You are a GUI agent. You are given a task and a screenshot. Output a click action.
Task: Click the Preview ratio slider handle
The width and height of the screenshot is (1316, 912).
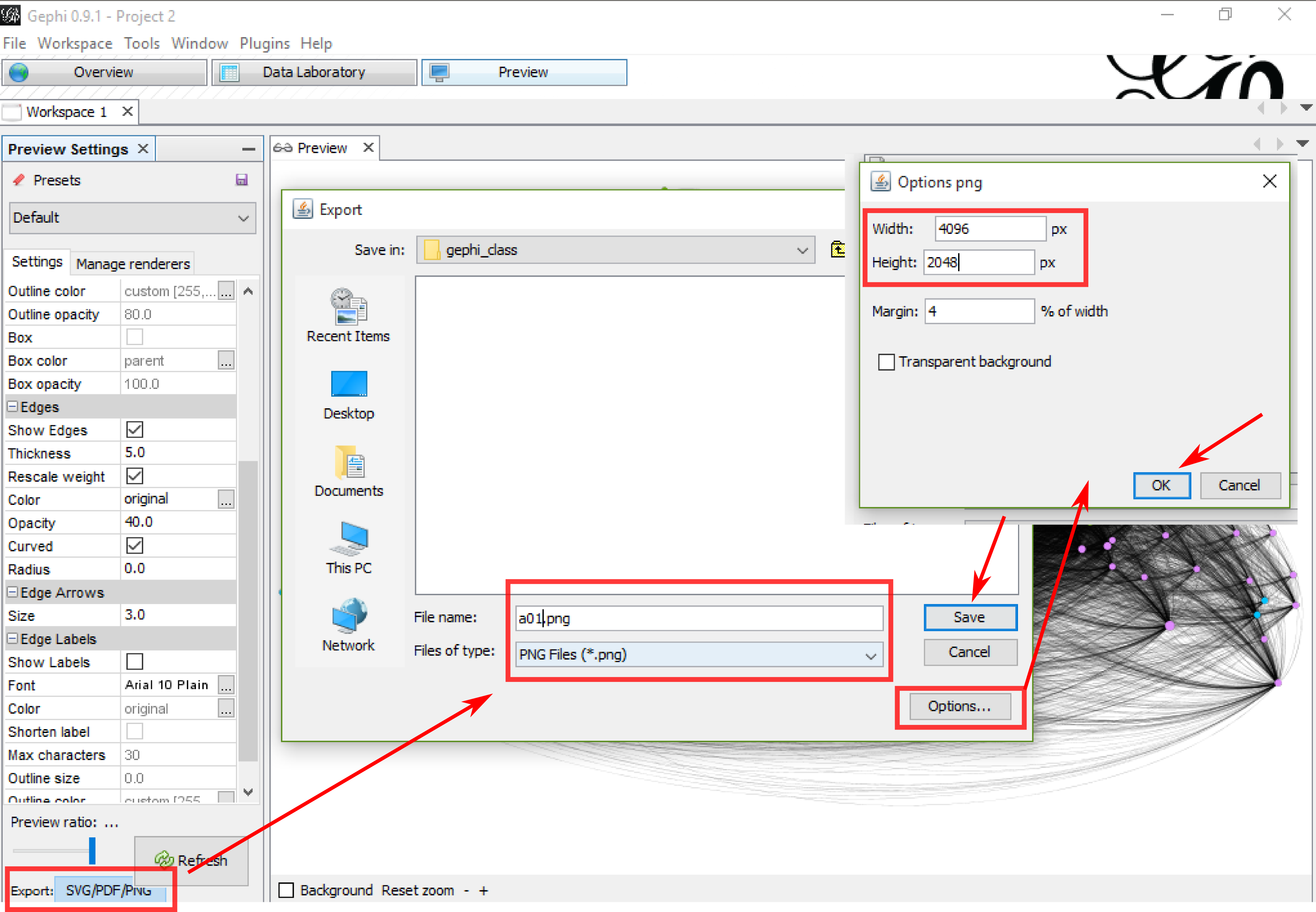(x=92, y=850)
